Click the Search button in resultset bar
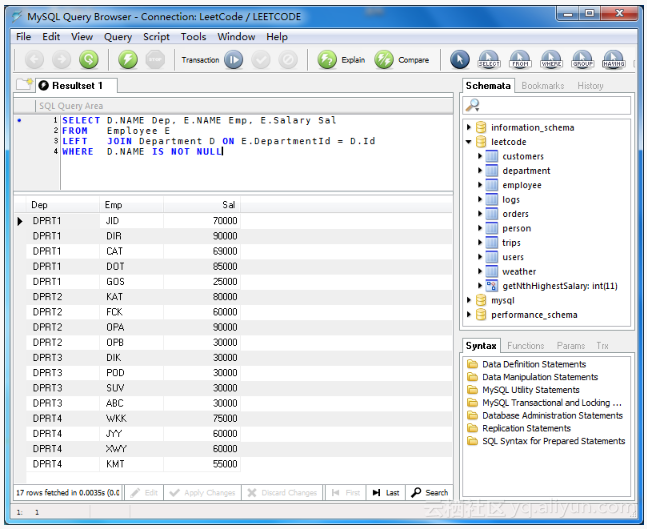The height and width of the screenshot is (529, 647). (430, 492)
